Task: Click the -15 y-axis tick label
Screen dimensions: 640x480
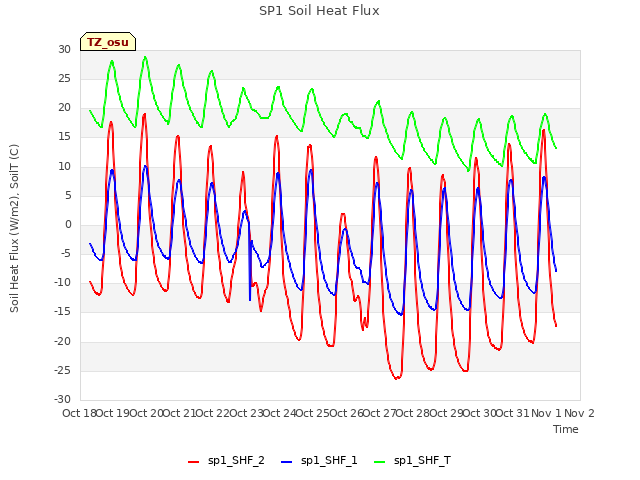Action: point(62,312)
